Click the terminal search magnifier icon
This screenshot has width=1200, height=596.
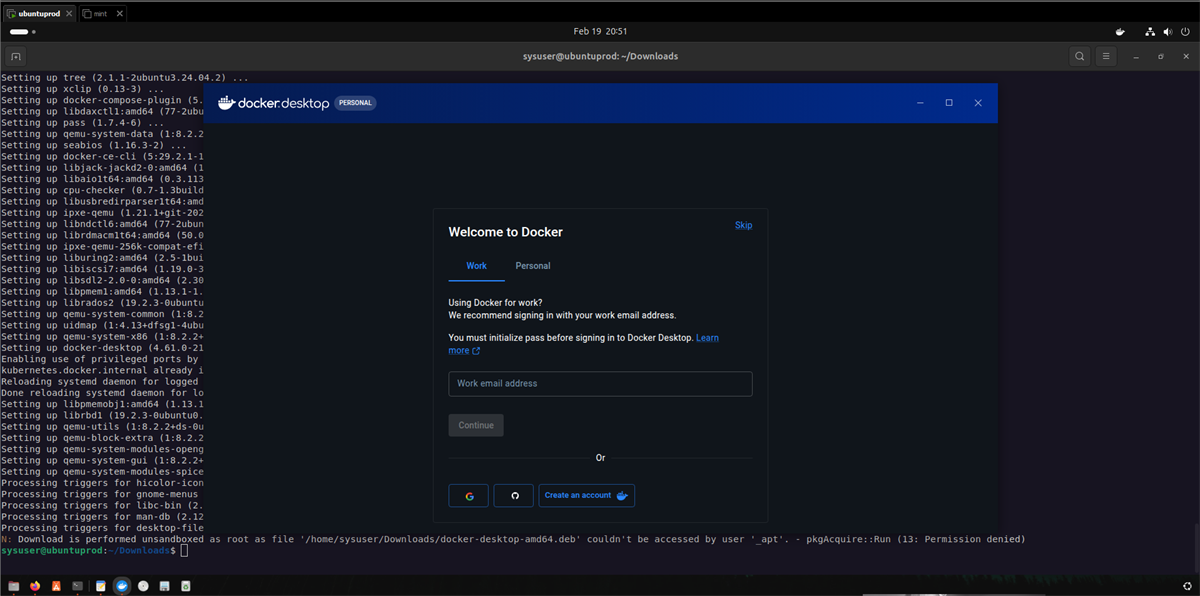[x=1079, y=56]
